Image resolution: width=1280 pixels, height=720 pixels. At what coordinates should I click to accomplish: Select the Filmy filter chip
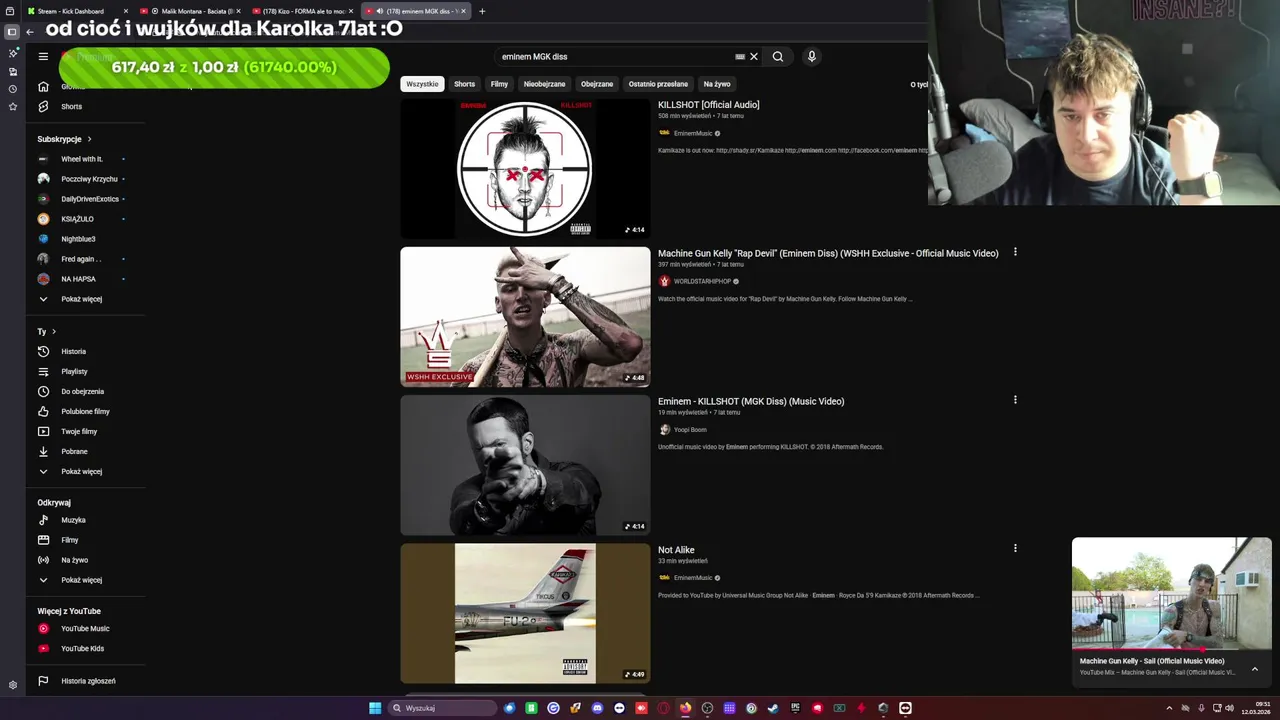(500, 84)
